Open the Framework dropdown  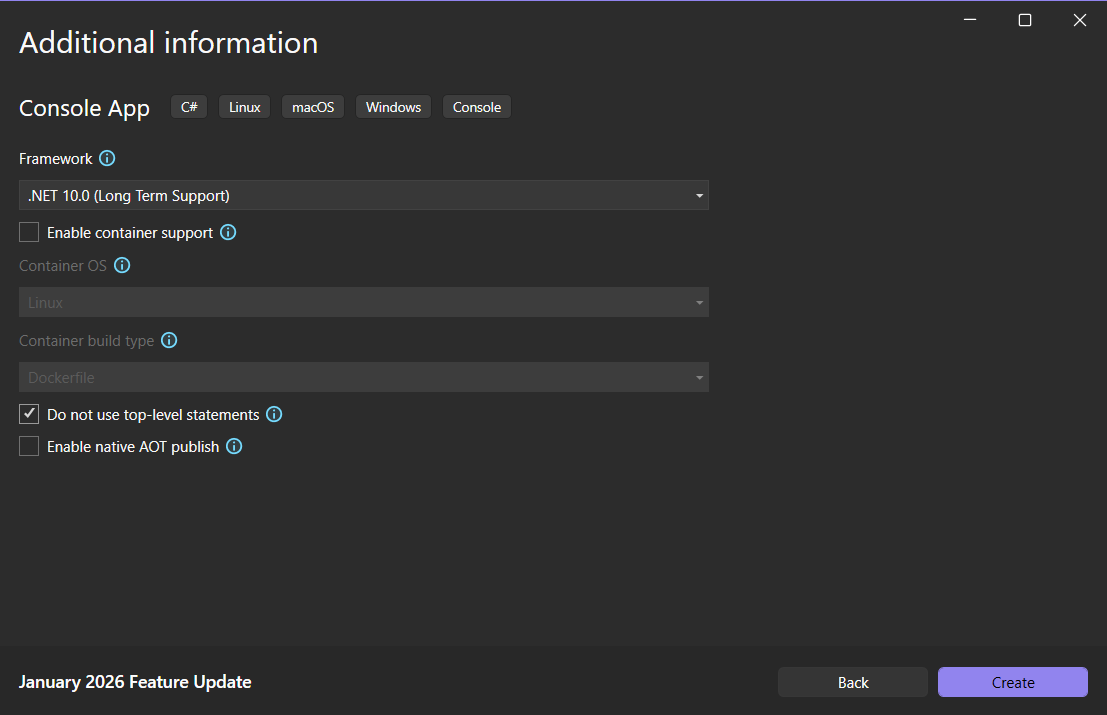coord(364,196)
